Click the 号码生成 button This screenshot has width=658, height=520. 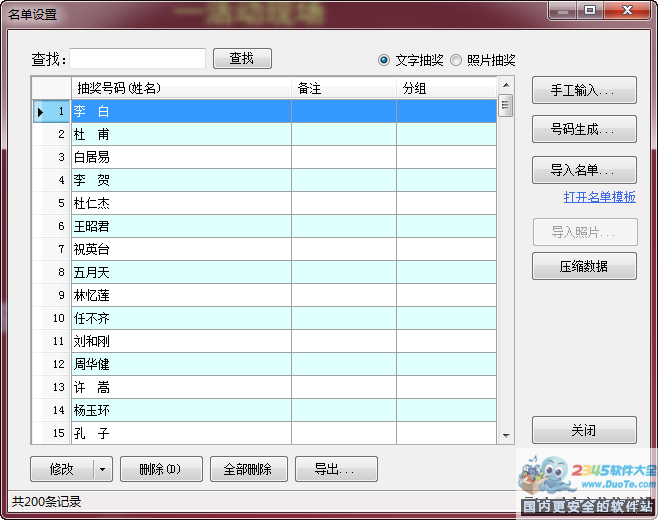click(584, 129)
